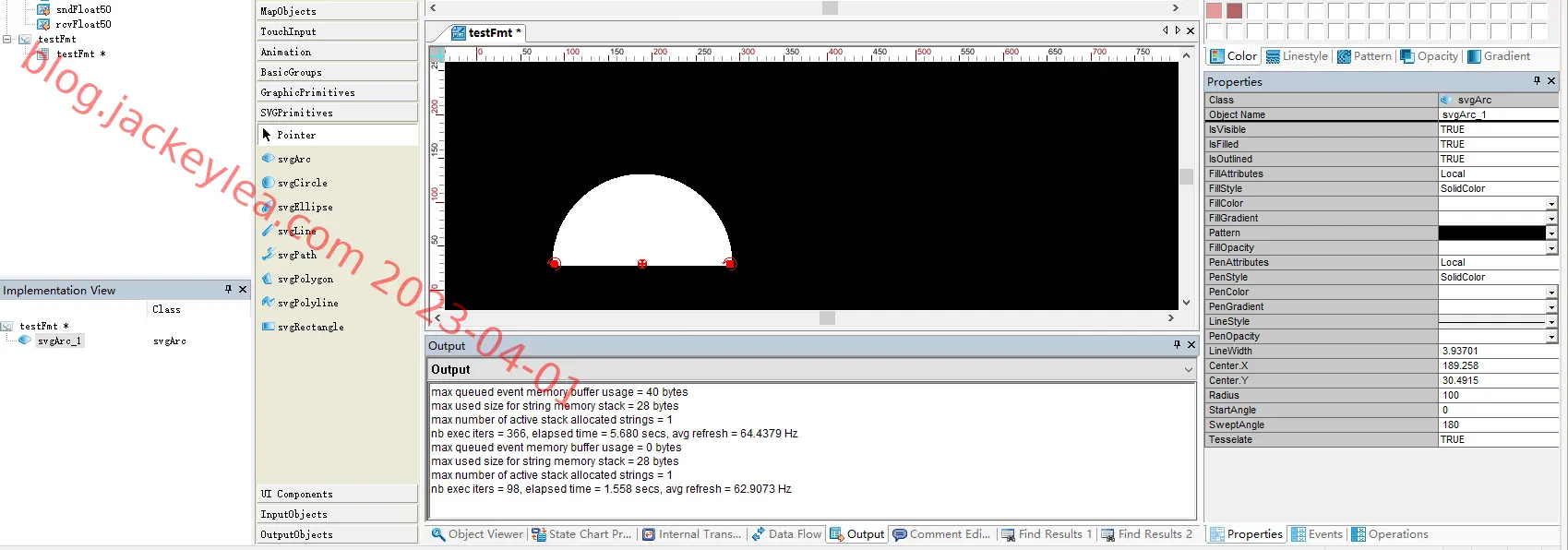This screenshot has width=1568, height=550.
Task: Open the LineStyle dropdown arrow
Action: [1551, 322]
